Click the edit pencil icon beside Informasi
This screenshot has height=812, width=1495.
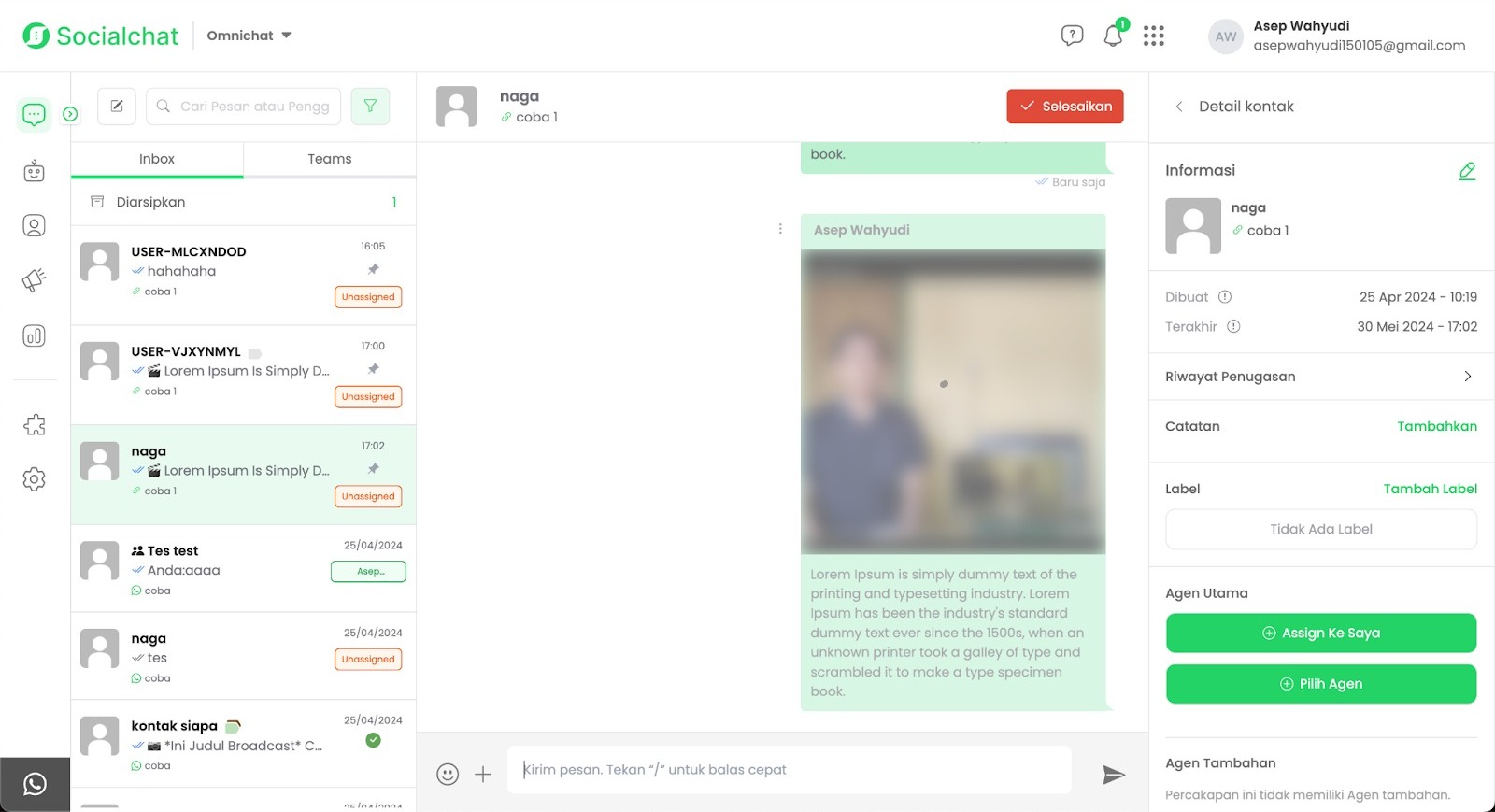1467,171
